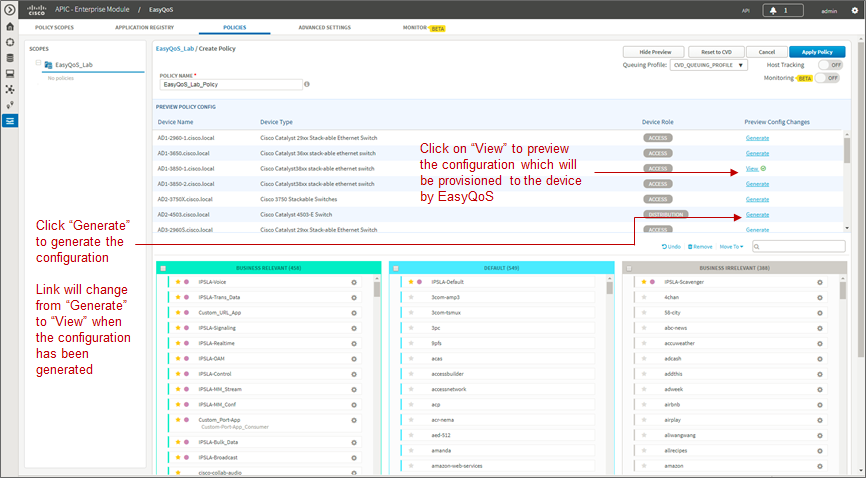
Task: Click the Remove button
Action: [x=700, y=247]
